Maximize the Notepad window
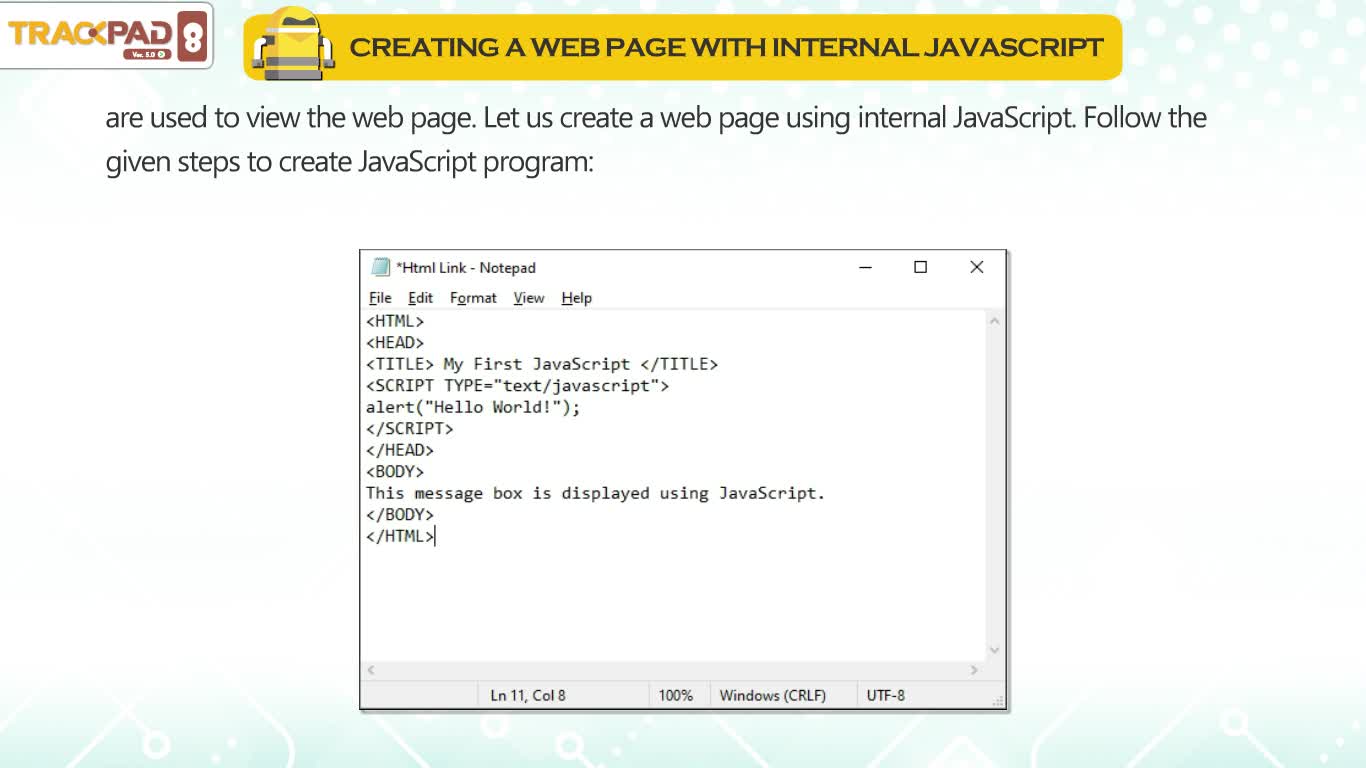Image resolution: width=1366 pixels, height=768 pixels. [920, 267]
